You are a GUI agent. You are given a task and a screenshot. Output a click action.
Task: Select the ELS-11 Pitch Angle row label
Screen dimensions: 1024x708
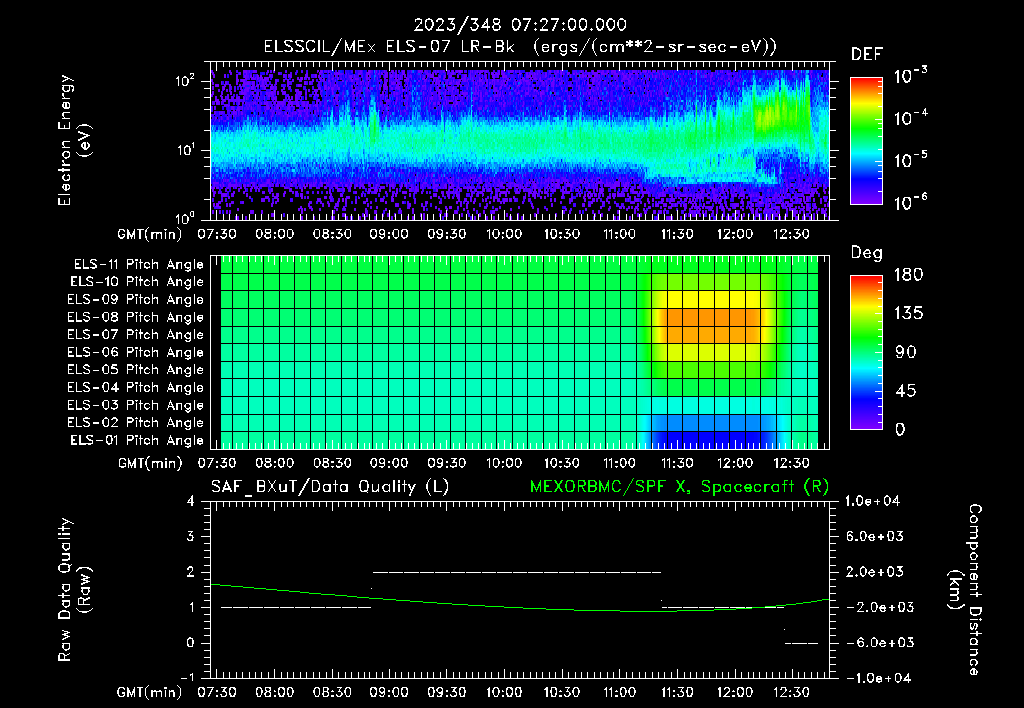(x=138, y=265)
